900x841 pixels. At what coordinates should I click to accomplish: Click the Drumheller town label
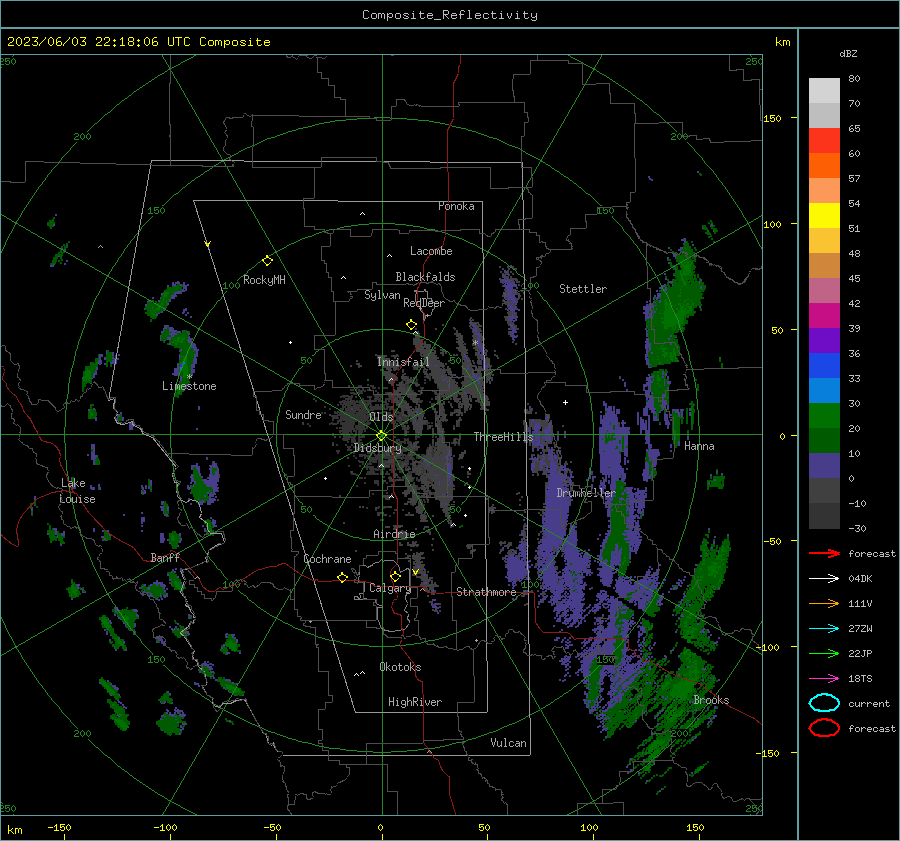586,493
